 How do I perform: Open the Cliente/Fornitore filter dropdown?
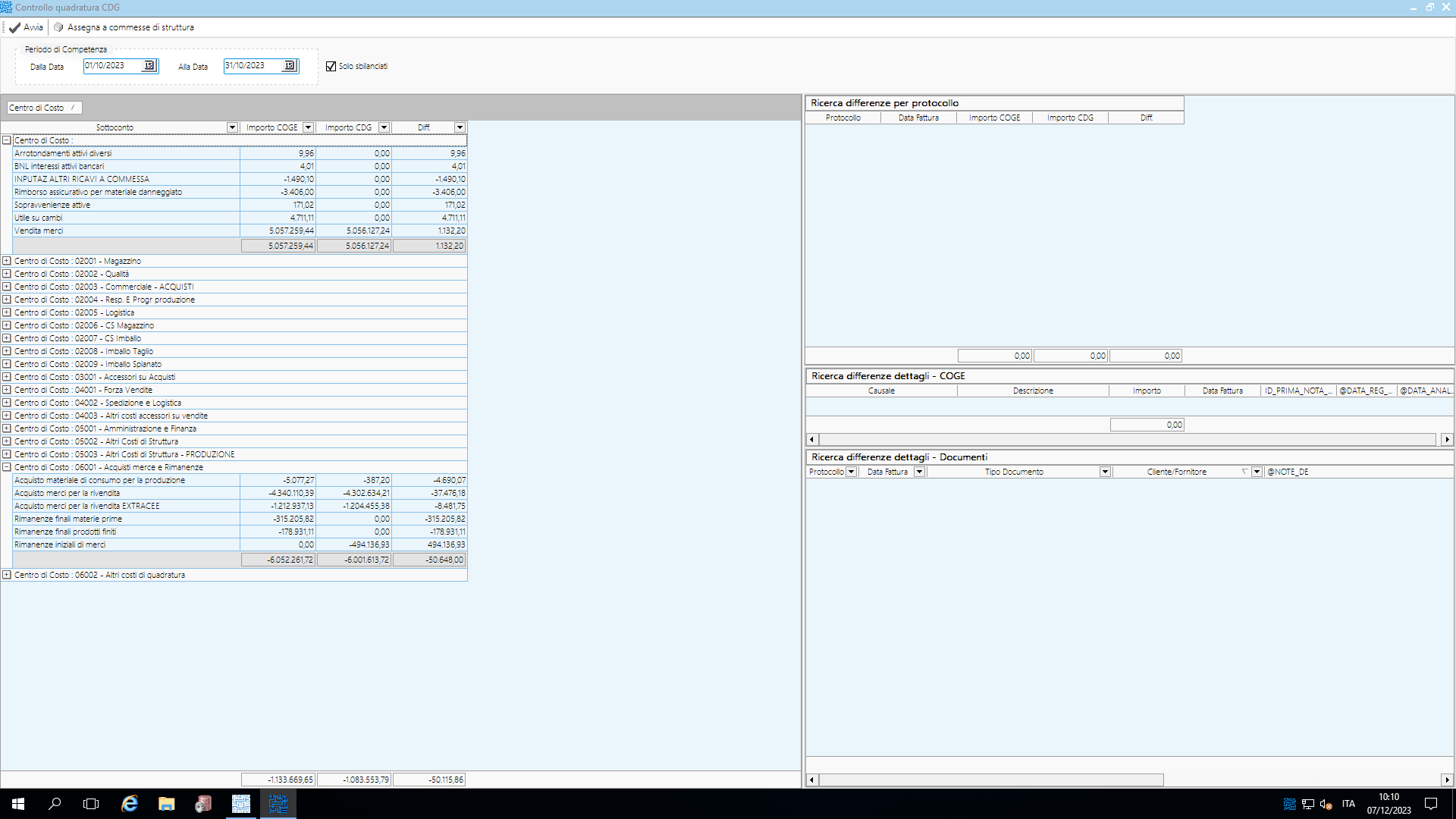[1257, 472]
